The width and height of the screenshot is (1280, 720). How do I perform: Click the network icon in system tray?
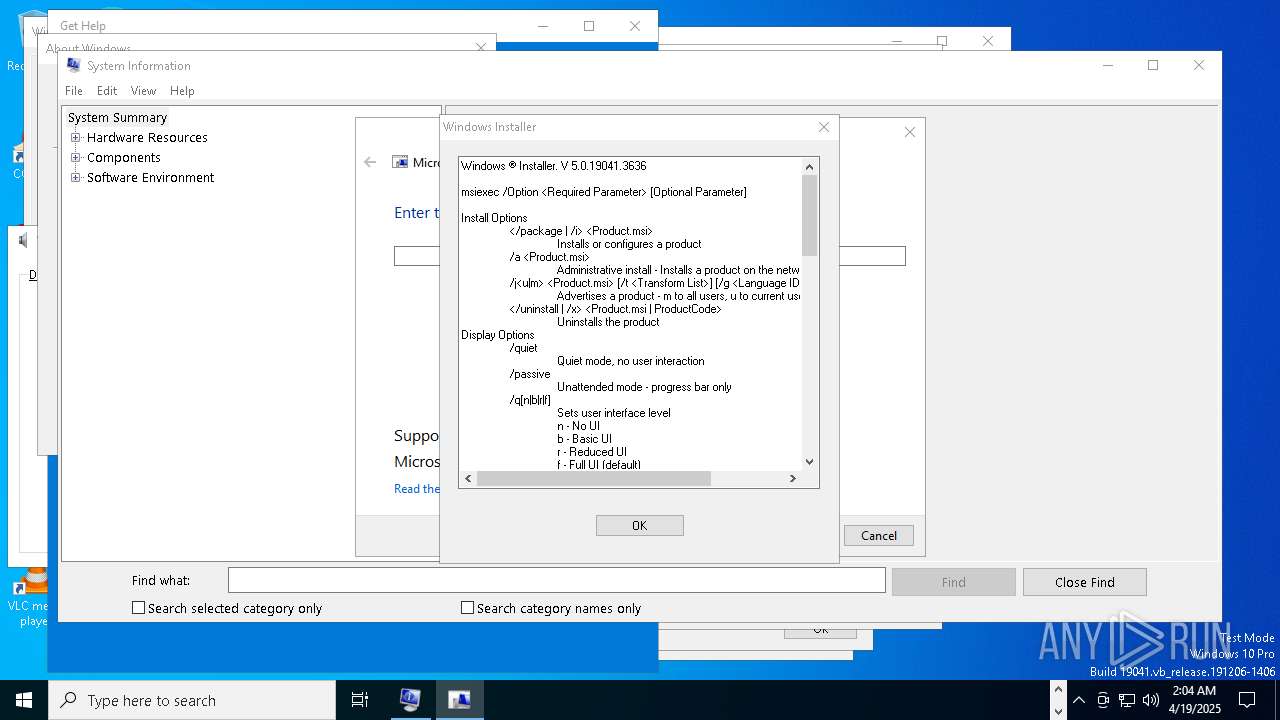pos(1127,700)
